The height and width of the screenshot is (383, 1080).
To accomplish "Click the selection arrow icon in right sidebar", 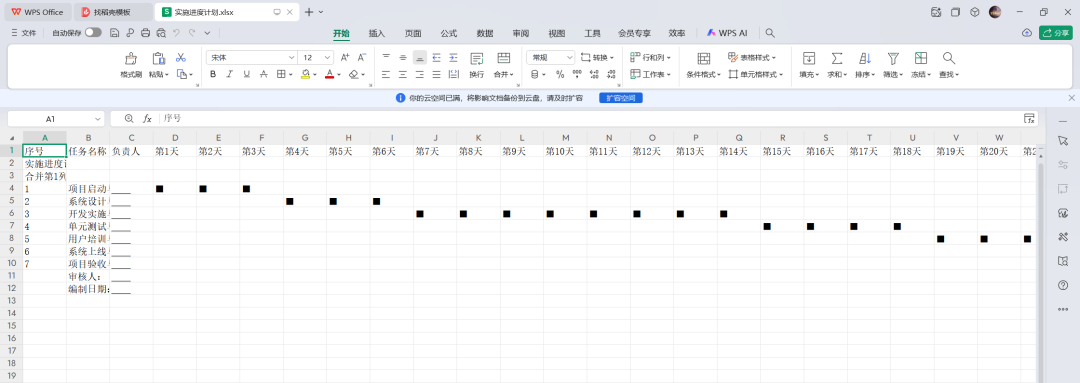I will click(1063, 140).
